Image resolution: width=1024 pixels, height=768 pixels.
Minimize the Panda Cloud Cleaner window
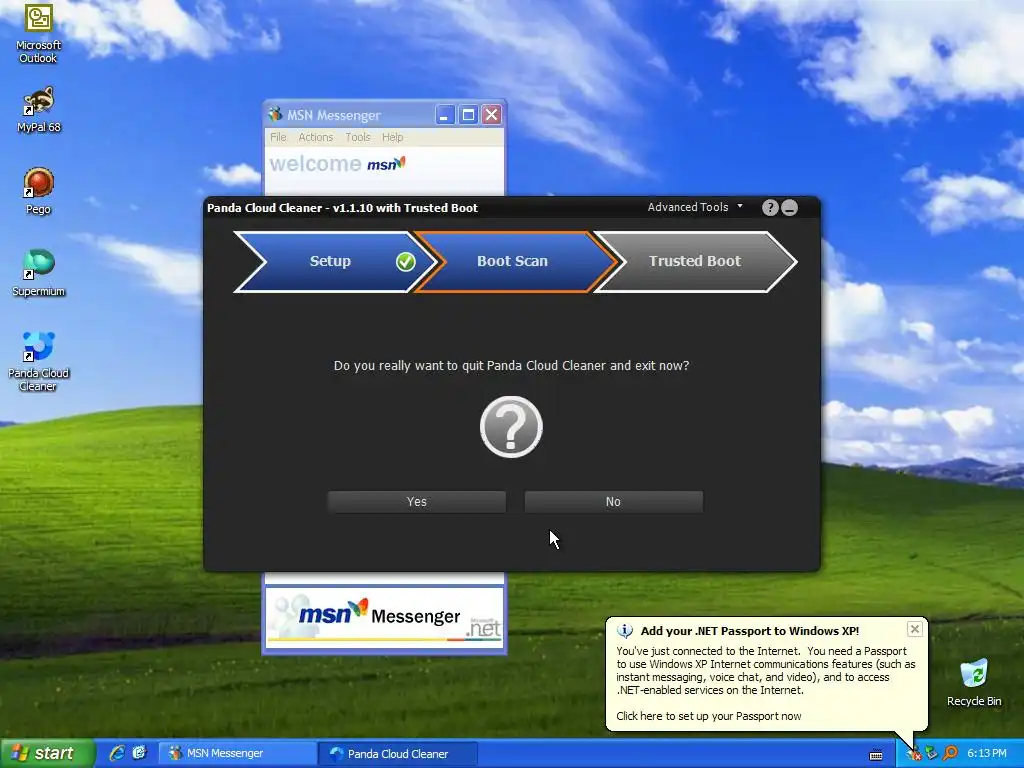click(790, 208)
